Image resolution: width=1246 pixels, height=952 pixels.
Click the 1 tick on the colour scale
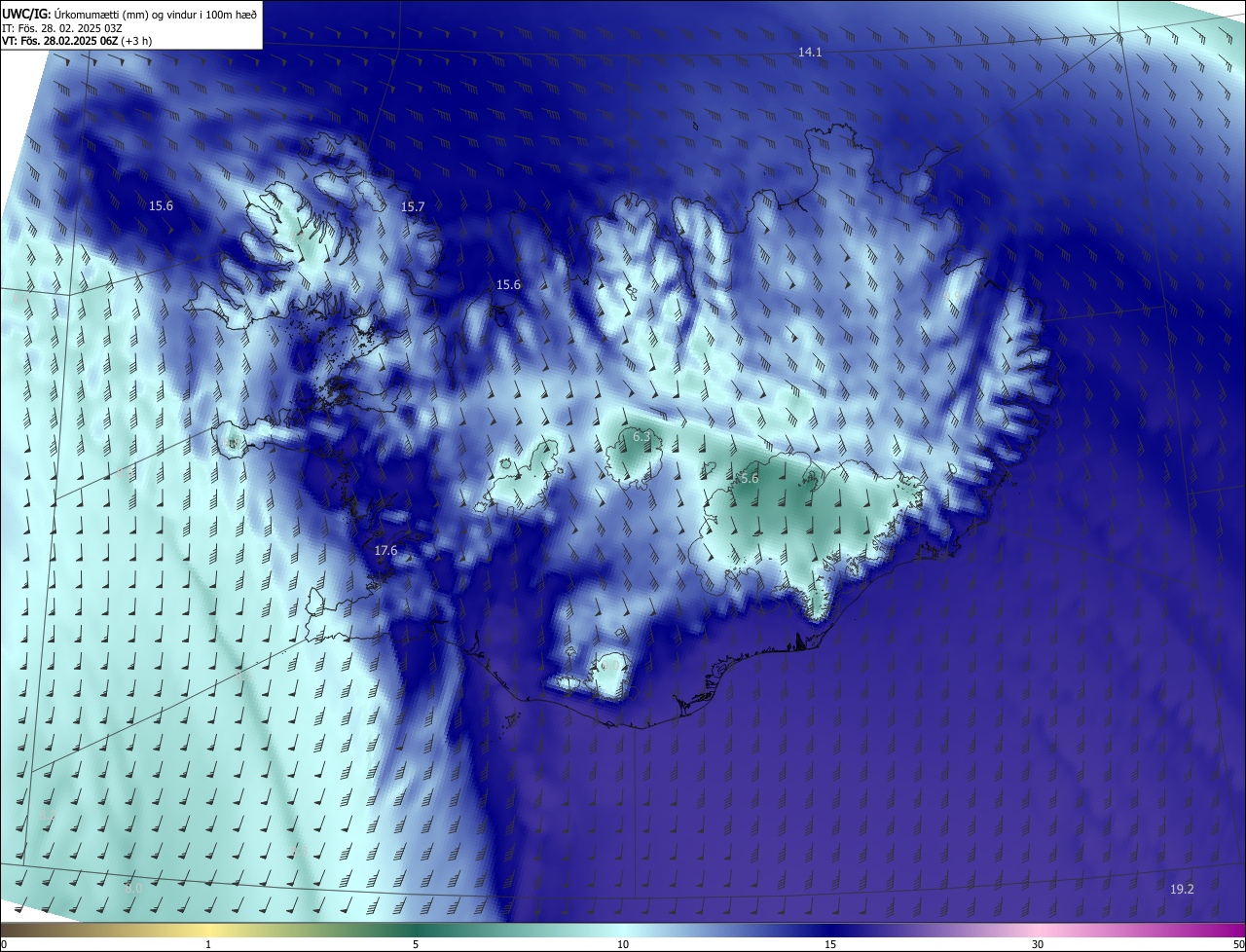tap(208, 944)
